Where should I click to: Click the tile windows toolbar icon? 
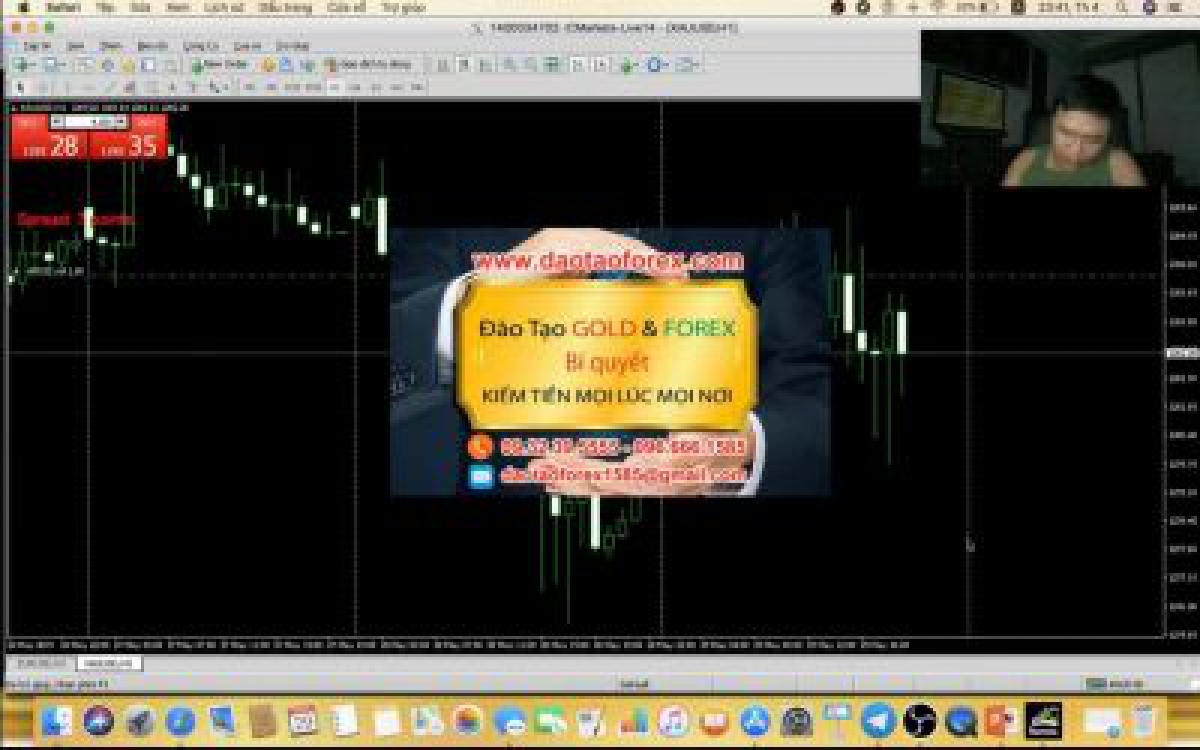552,64
